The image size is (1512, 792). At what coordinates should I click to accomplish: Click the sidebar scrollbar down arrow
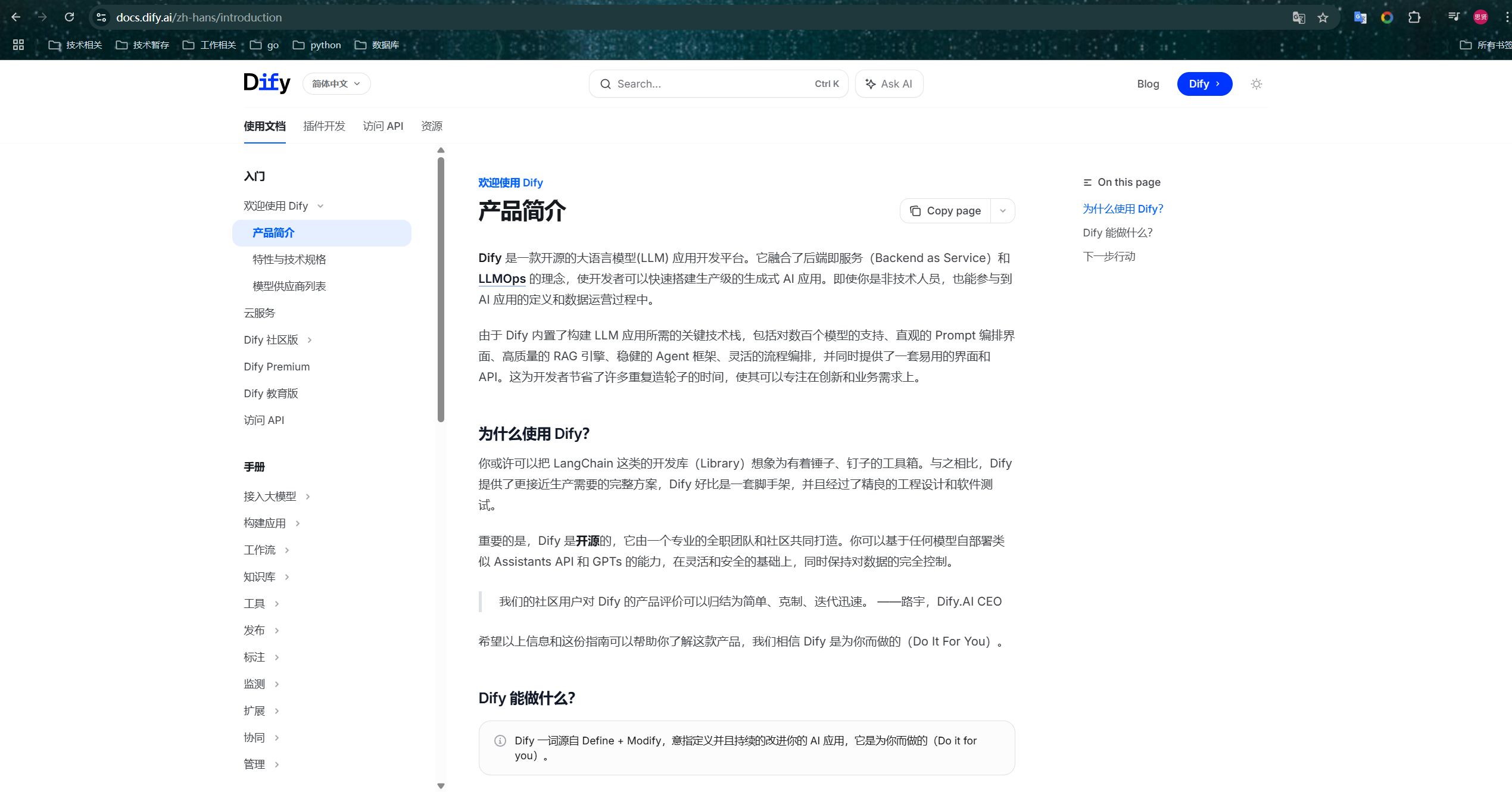(x=441, y=786)
